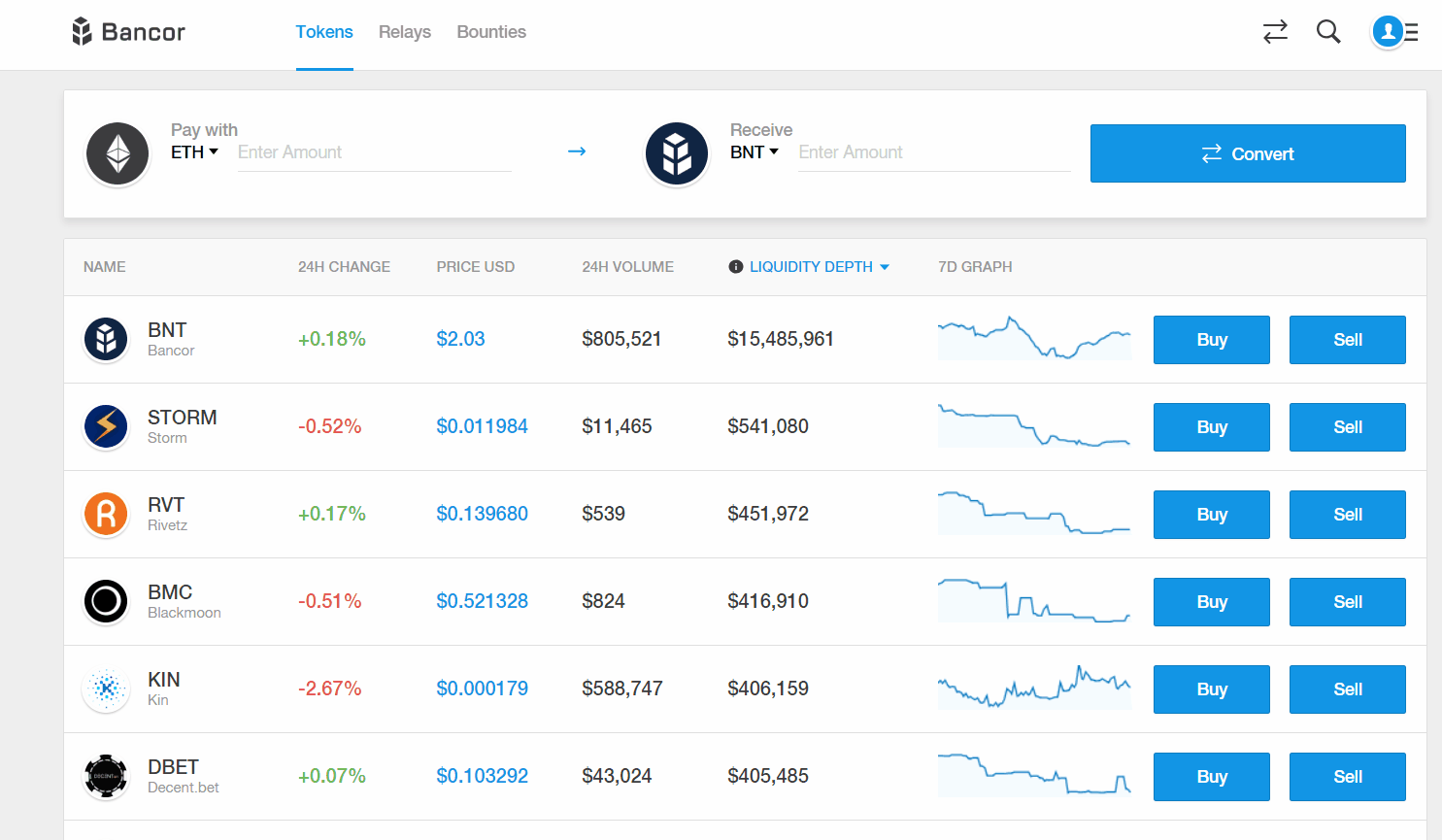1442x840 pixels.
Task: Click the DBET 7D graph sparkline
Action: (1034, 775)
